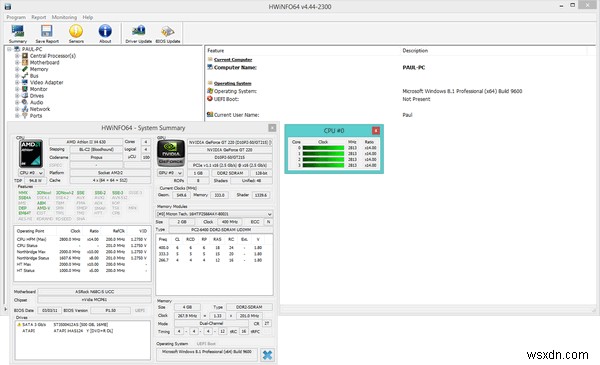The image size is (600, 365).
Task: Click the Video Adapter icon in the tree
Action: tap(25, 82)
